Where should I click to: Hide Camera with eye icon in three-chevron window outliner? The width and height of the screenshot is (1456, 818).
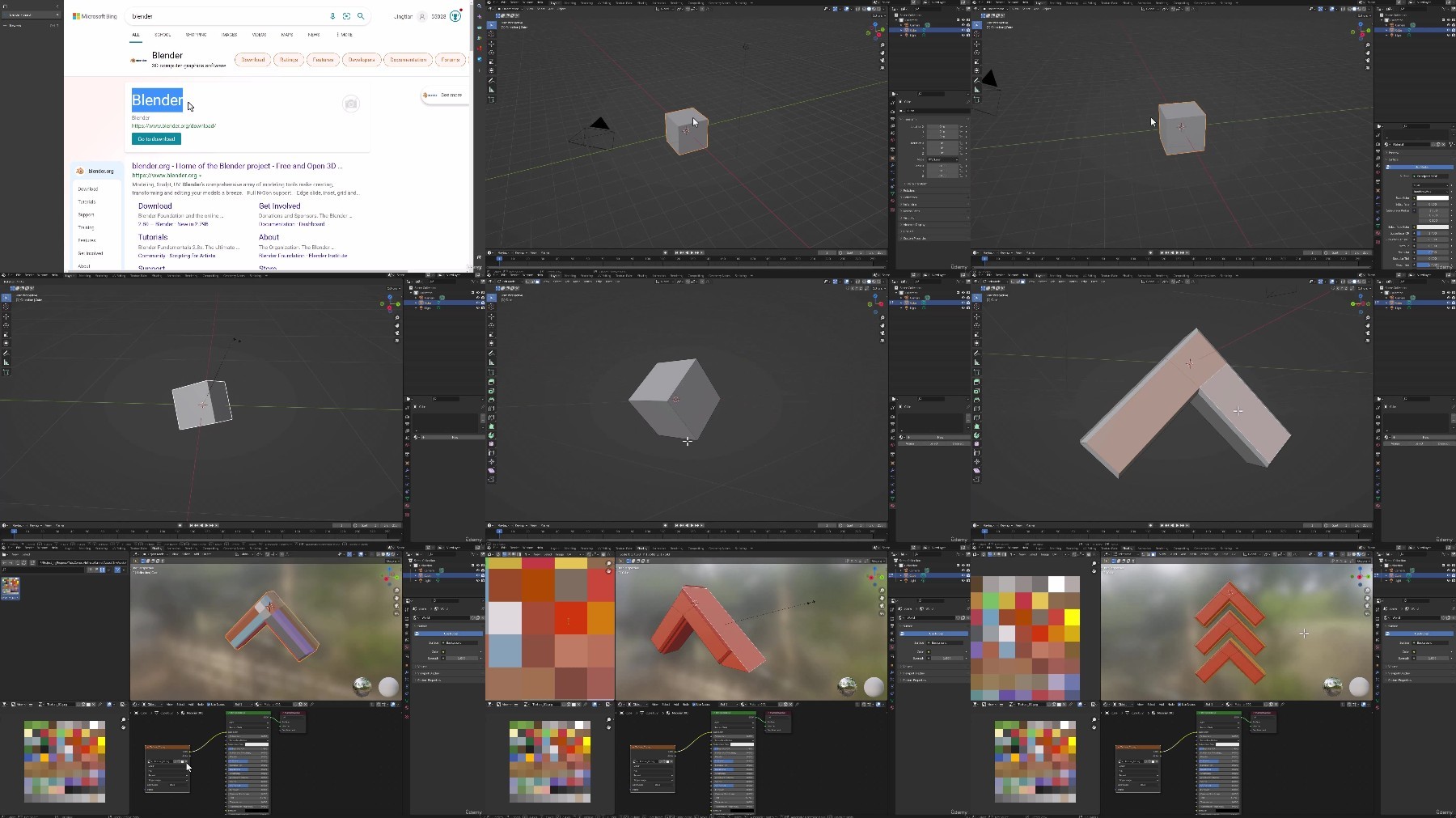1448,570
